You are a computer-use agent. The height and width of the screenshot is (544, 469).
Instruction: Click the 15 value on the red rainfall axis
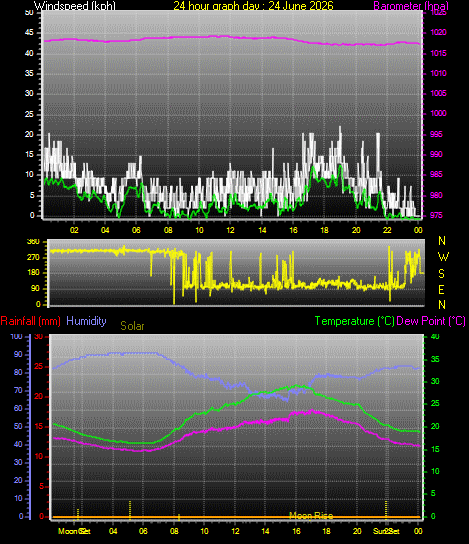click(39, 426)
